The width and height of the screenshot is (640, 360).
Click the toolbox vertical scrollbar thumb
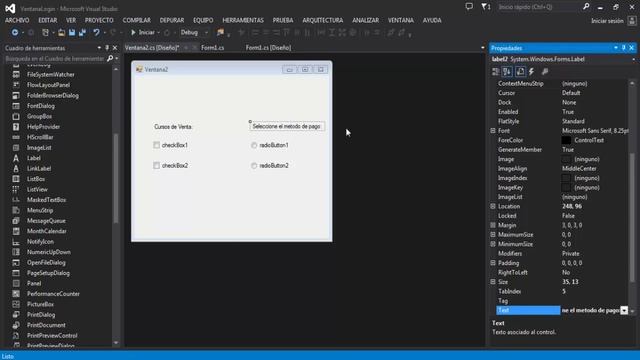pyautogui.click(x=116, y=178)
